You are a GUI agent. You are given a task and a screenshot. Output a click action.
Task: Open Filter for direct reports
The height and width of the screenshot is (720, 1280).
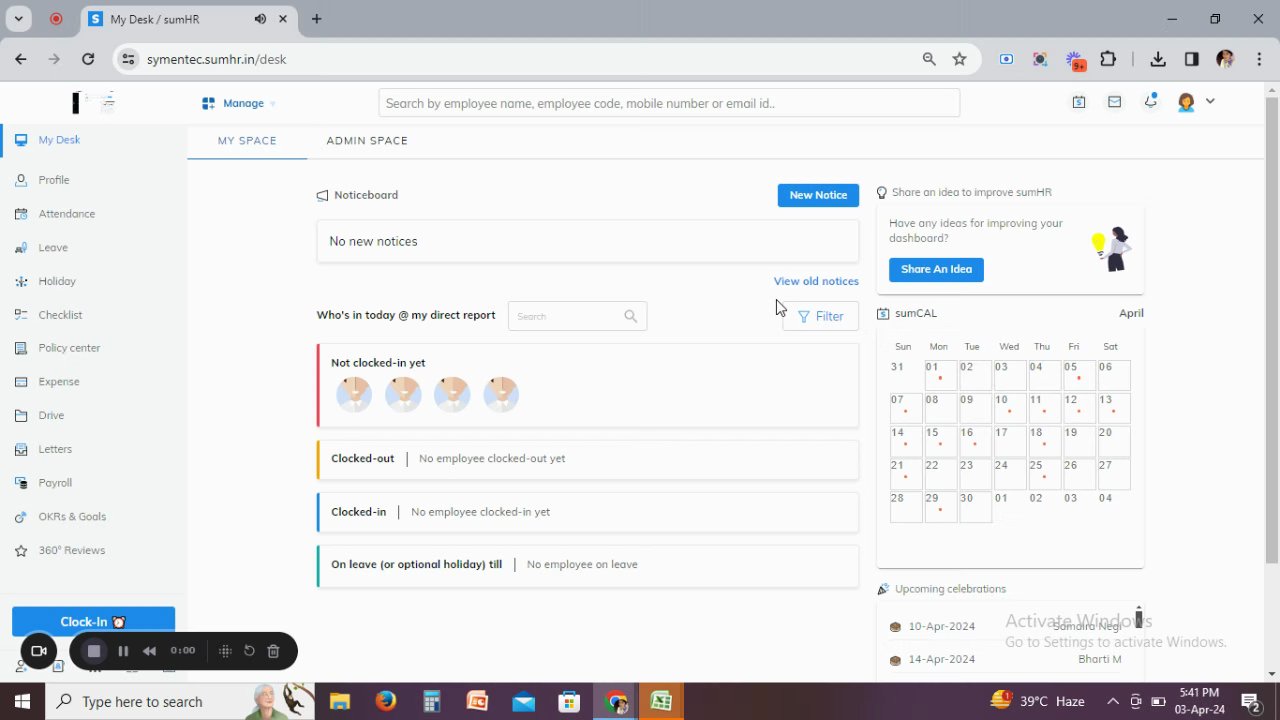820,316
